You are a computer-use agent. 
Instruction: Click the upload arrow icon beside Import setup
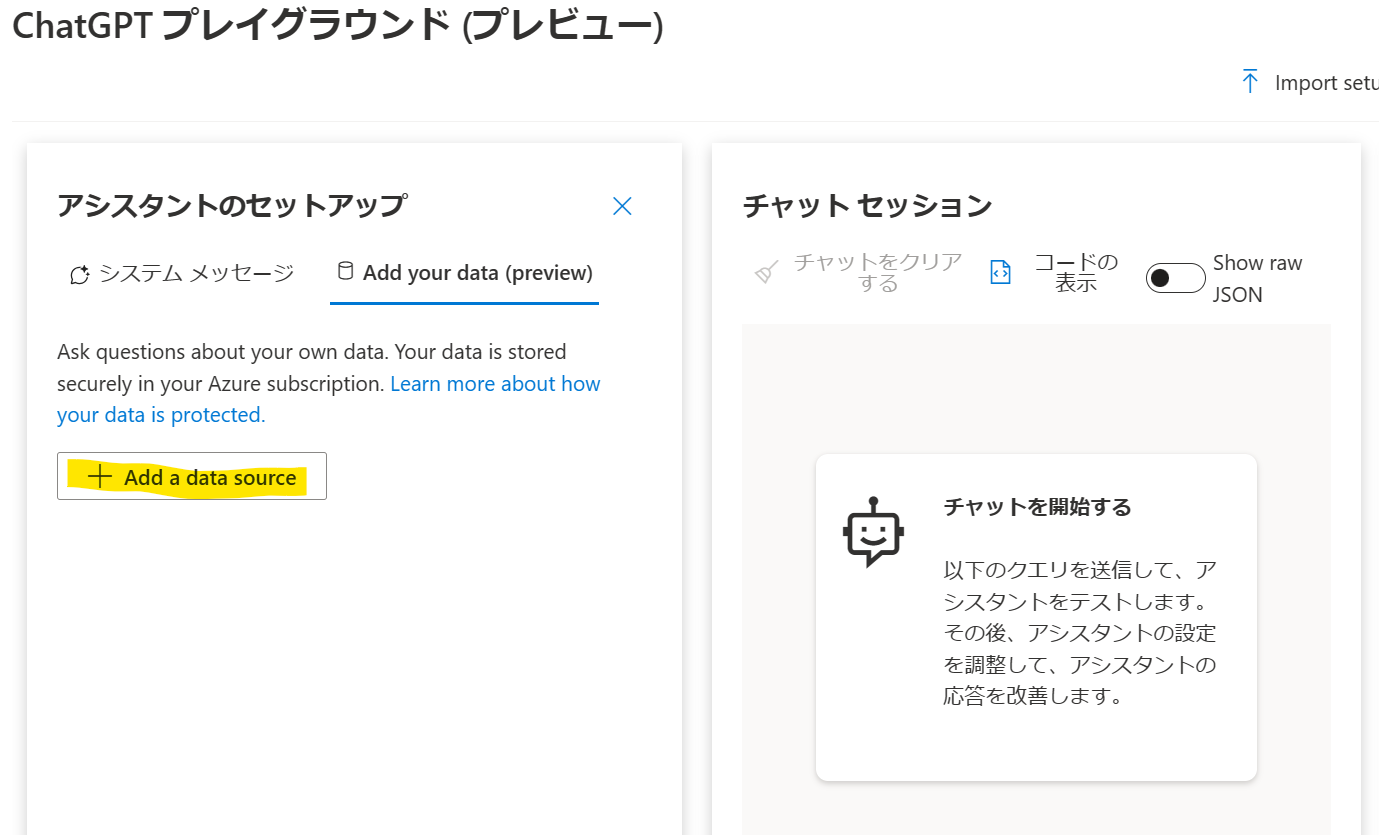coord(1250,82)
